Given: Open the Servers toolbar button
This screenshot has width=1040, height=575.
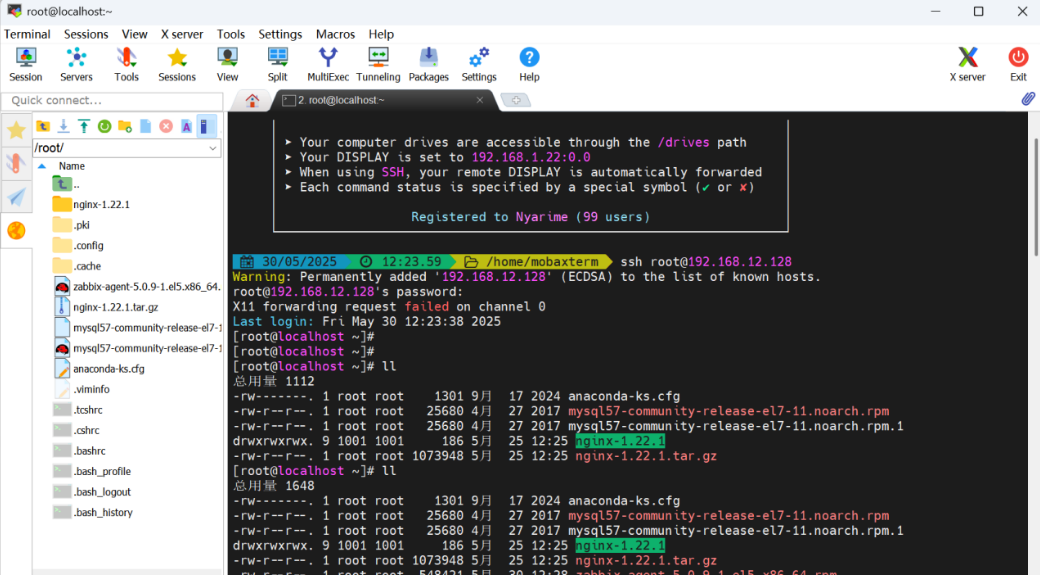Looking at the screenshot, I should point(76,65).
